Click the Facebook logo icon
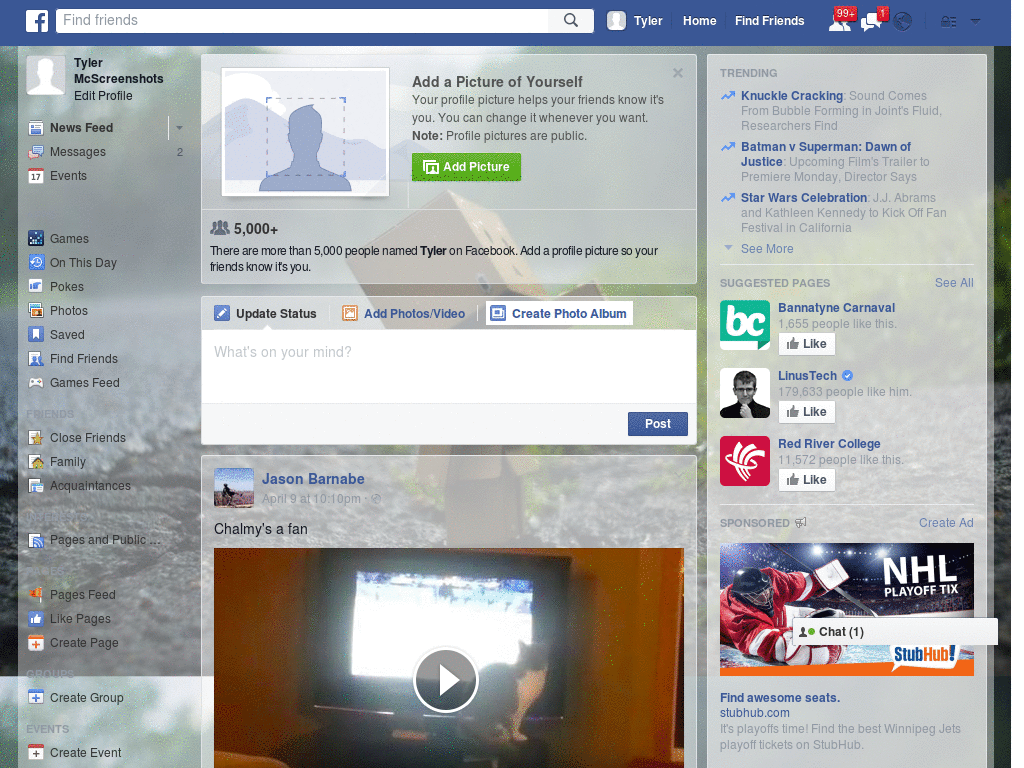Screen dimensions: 1024x768 tap(37, 21)
